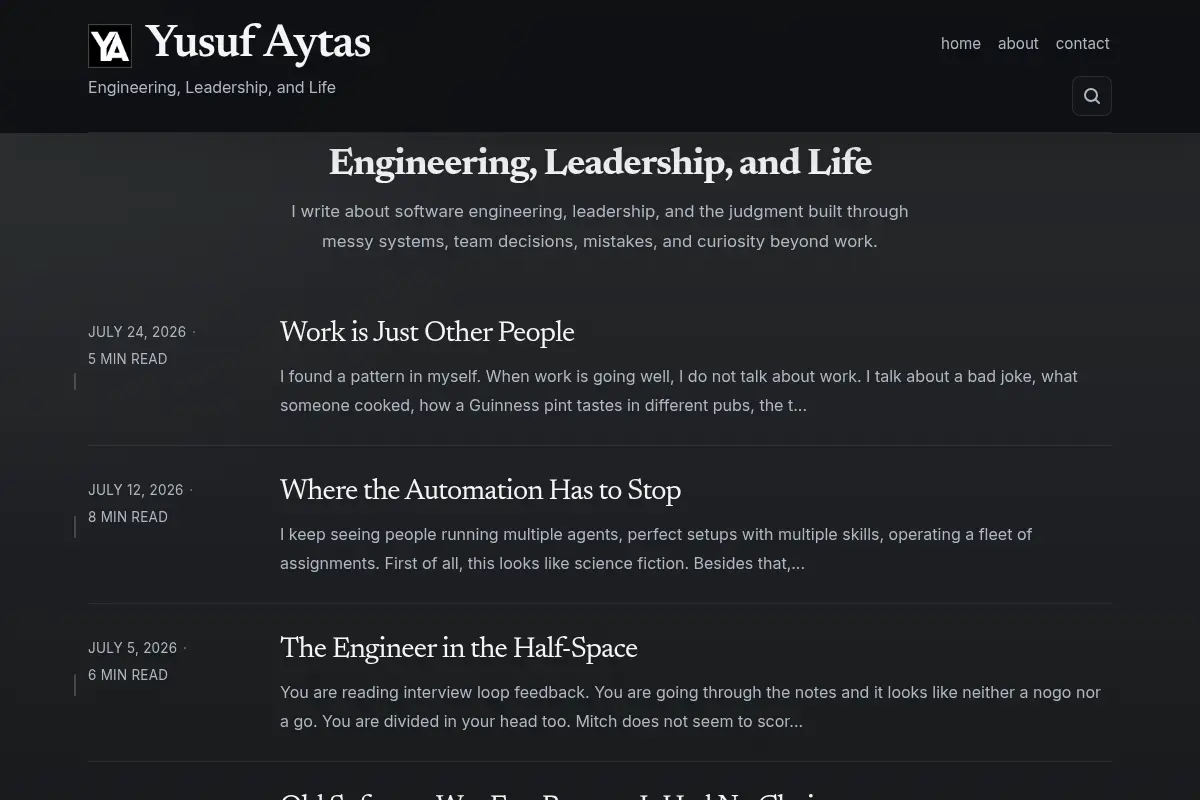Screen dimensions: 1200x800
Task: Open article Work is Just Other People
Action: click(427, 333)
